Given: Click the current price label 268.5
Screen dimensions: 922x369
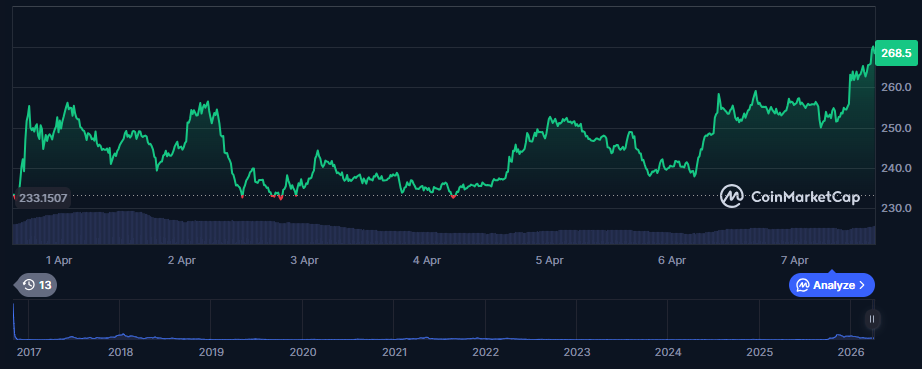Looking at the screenshot, I should click(896, 53).
